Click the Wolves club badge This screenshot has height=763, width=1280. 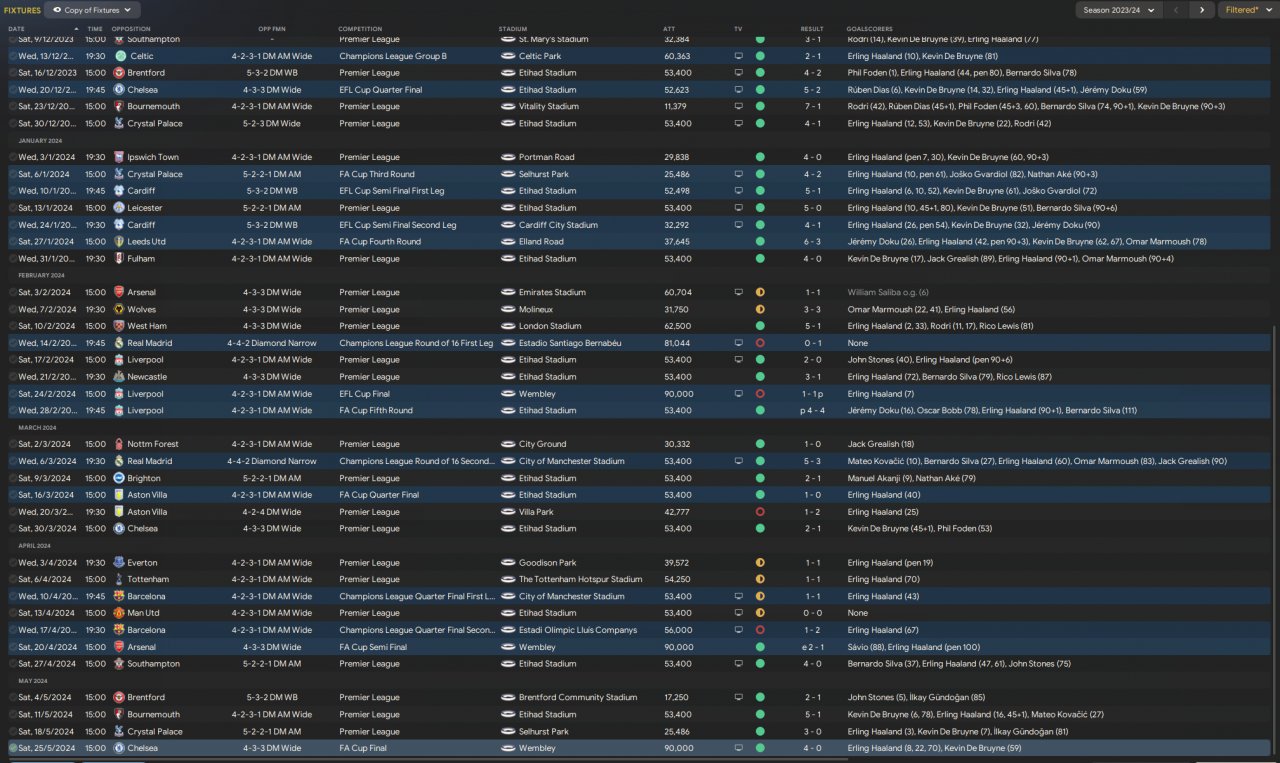point(120,310)
